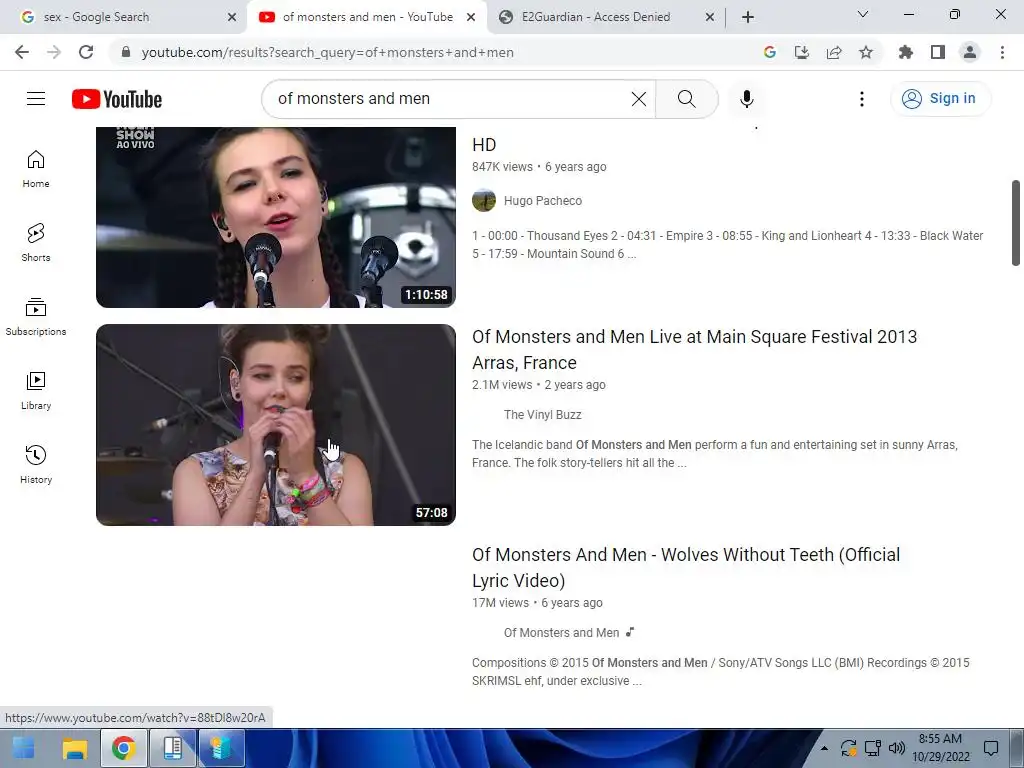
Task: Open File Explorer from taskbar
Action: pyautogui.click(x=74, y=748)
